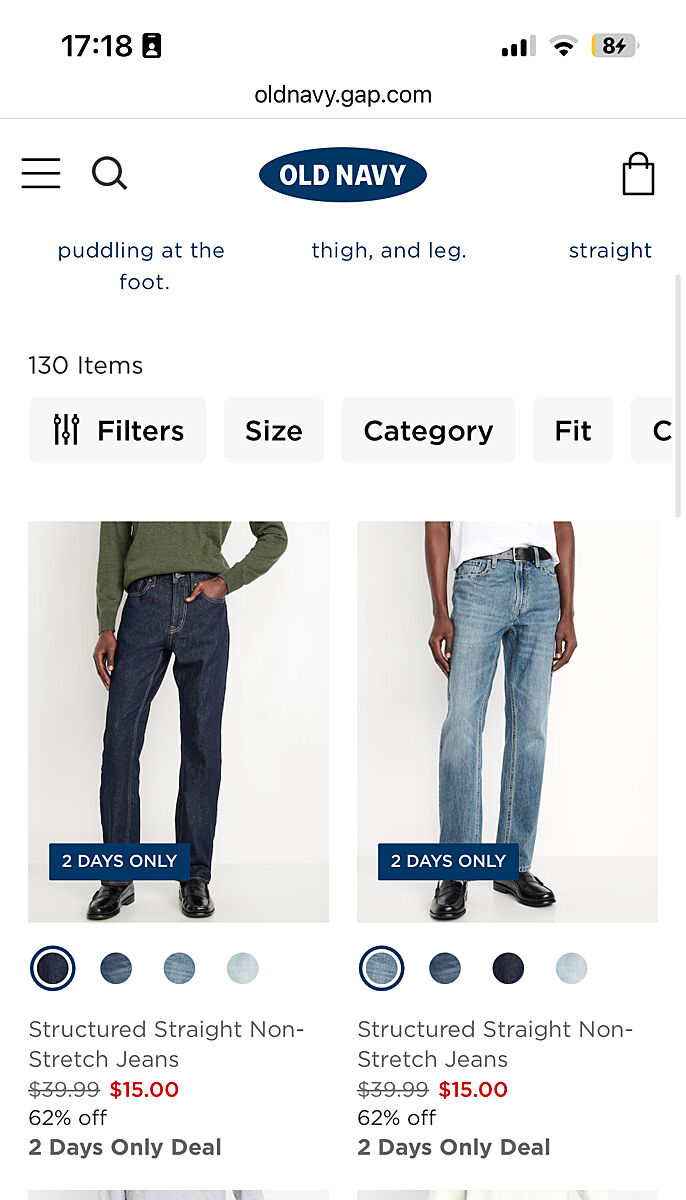This screenshot has height=1200, width=686.
Task: Tap the search magnifier icon
Action: pos(109,174)
